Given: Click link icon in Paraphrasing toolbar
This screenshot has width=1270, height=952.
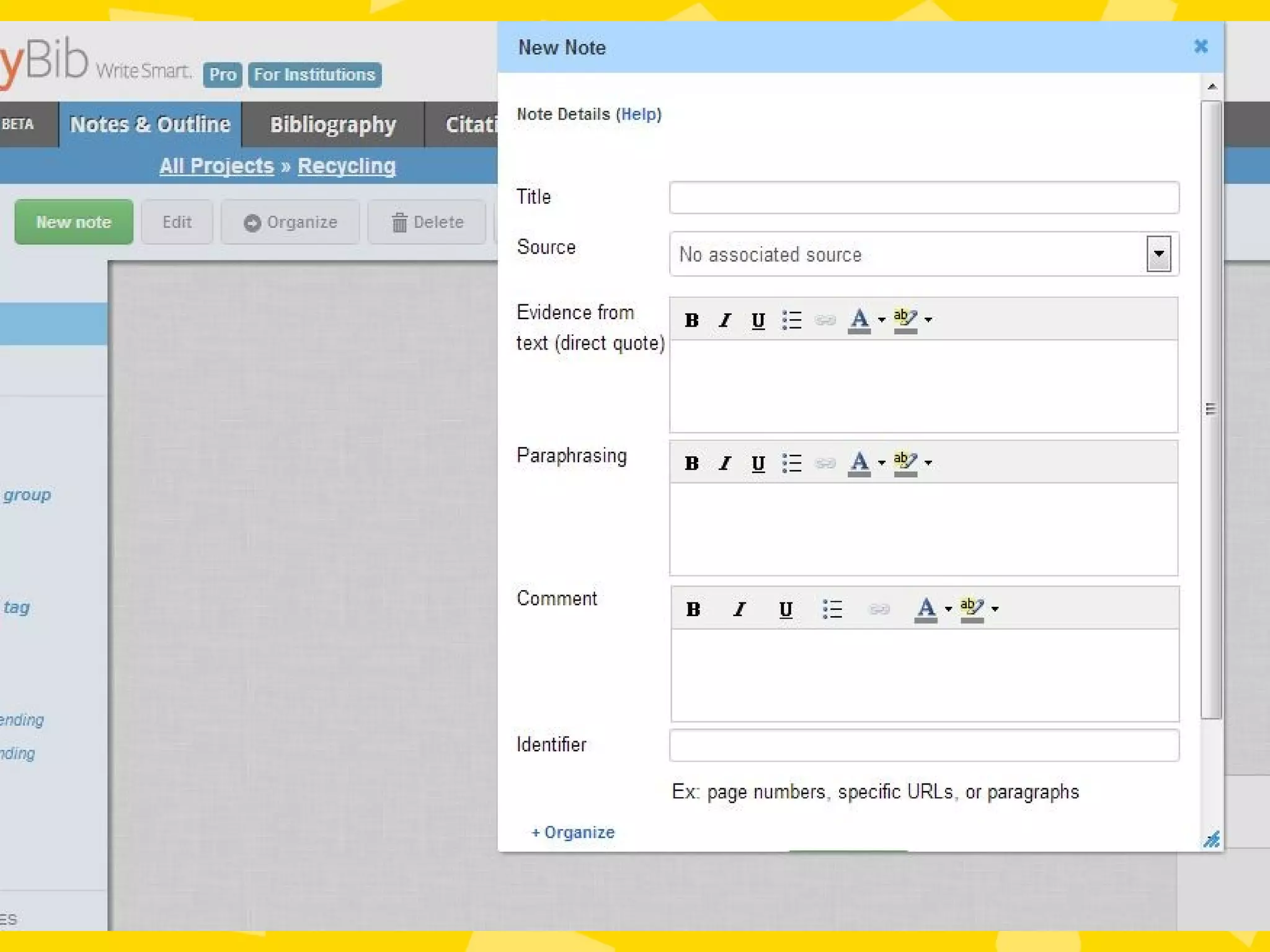Looking at the screenshot, I should (x=825, y=463).
